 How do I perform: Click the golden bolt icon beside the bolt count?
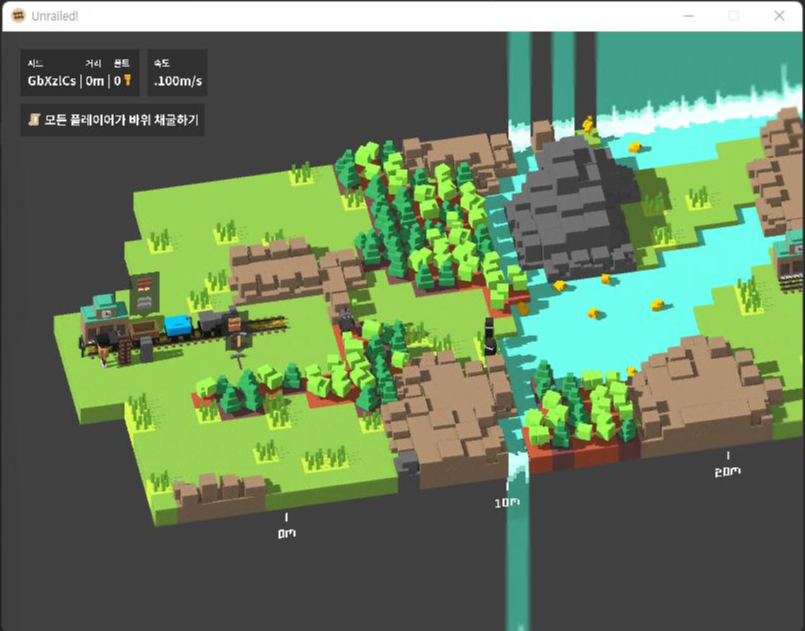[x=127, y=80]
